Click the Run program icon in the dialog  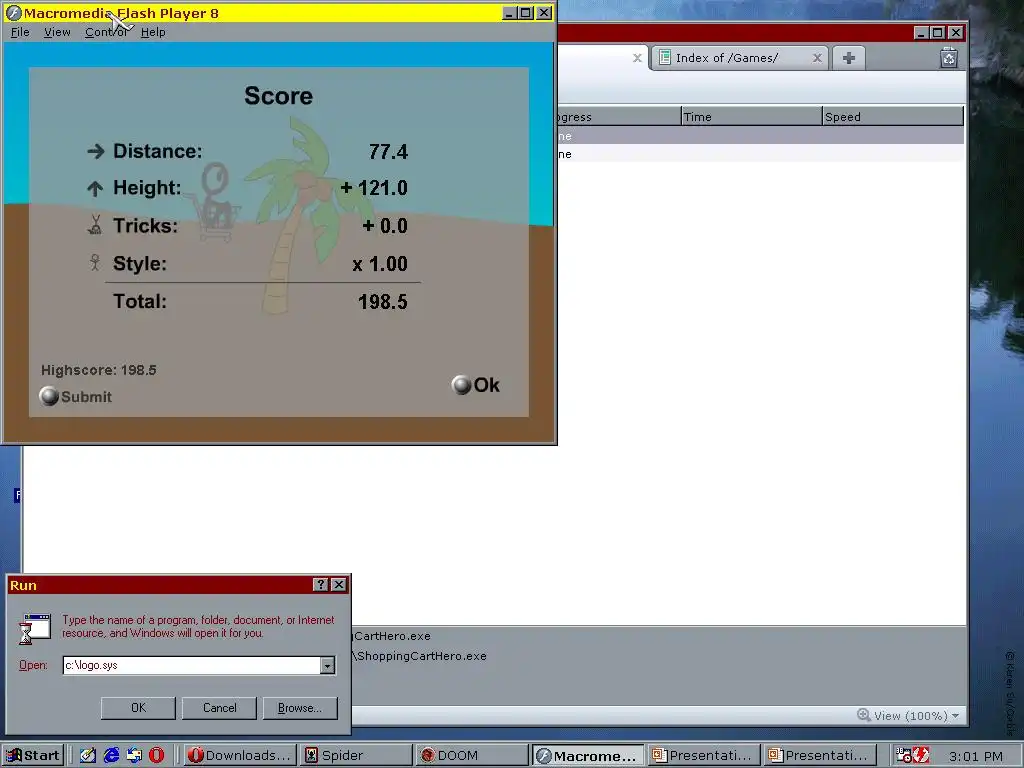35,628
